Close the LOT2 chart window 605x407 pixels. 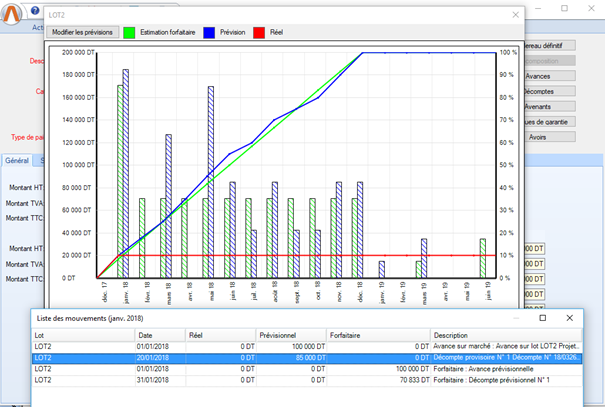514,15
